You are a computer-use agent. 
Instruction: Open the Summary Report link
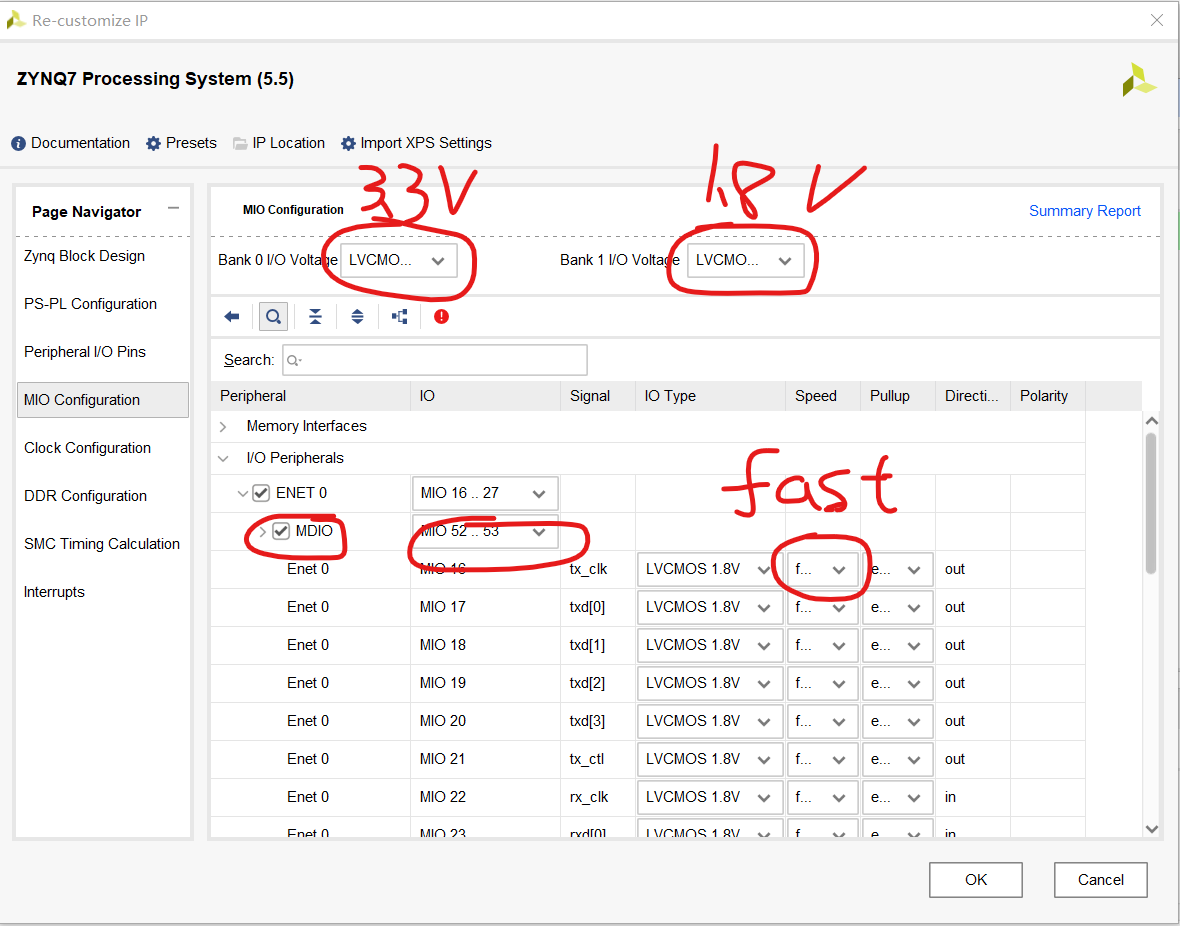click(1084, 212)
